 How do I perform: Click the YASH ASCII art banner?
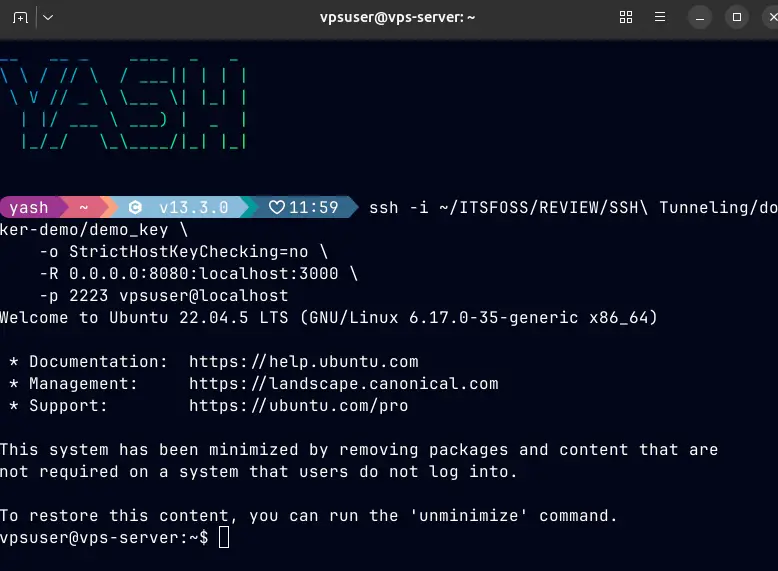point(123,104)
